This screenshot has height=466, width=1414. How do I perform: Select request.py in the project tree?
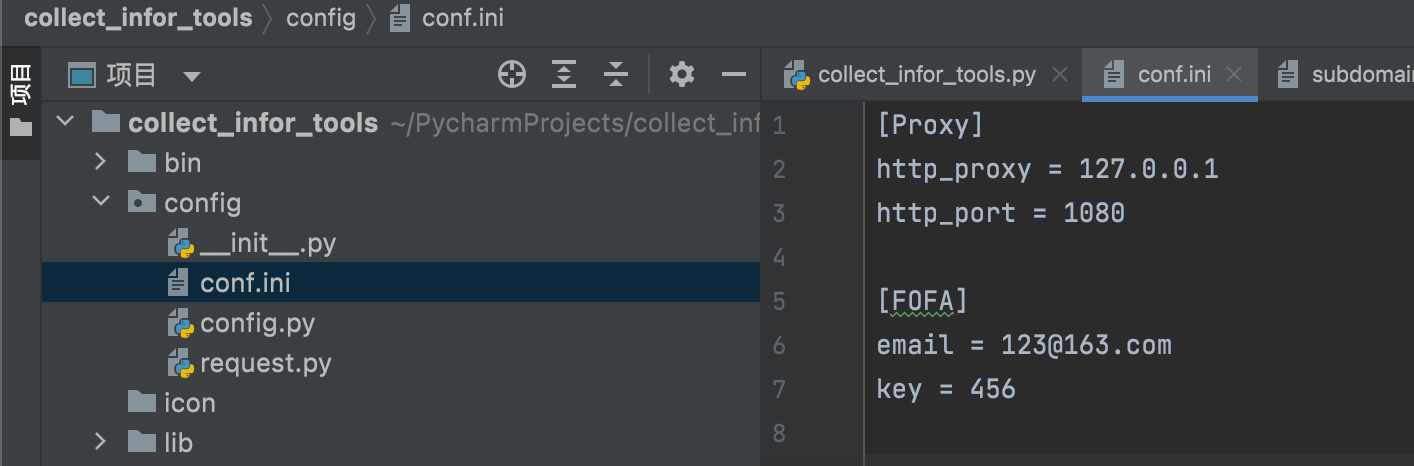[265, 363]
